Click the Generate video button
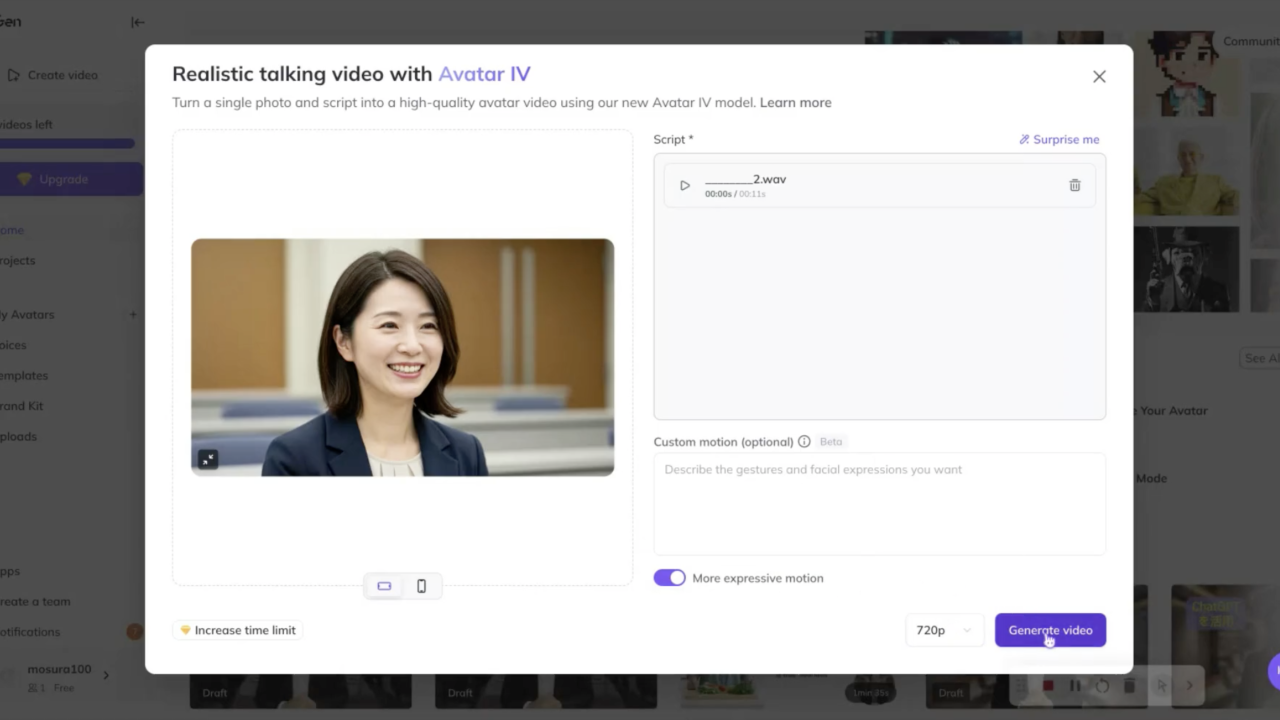Viewport: 1280px width, 720px height. tap(1050, 630)
